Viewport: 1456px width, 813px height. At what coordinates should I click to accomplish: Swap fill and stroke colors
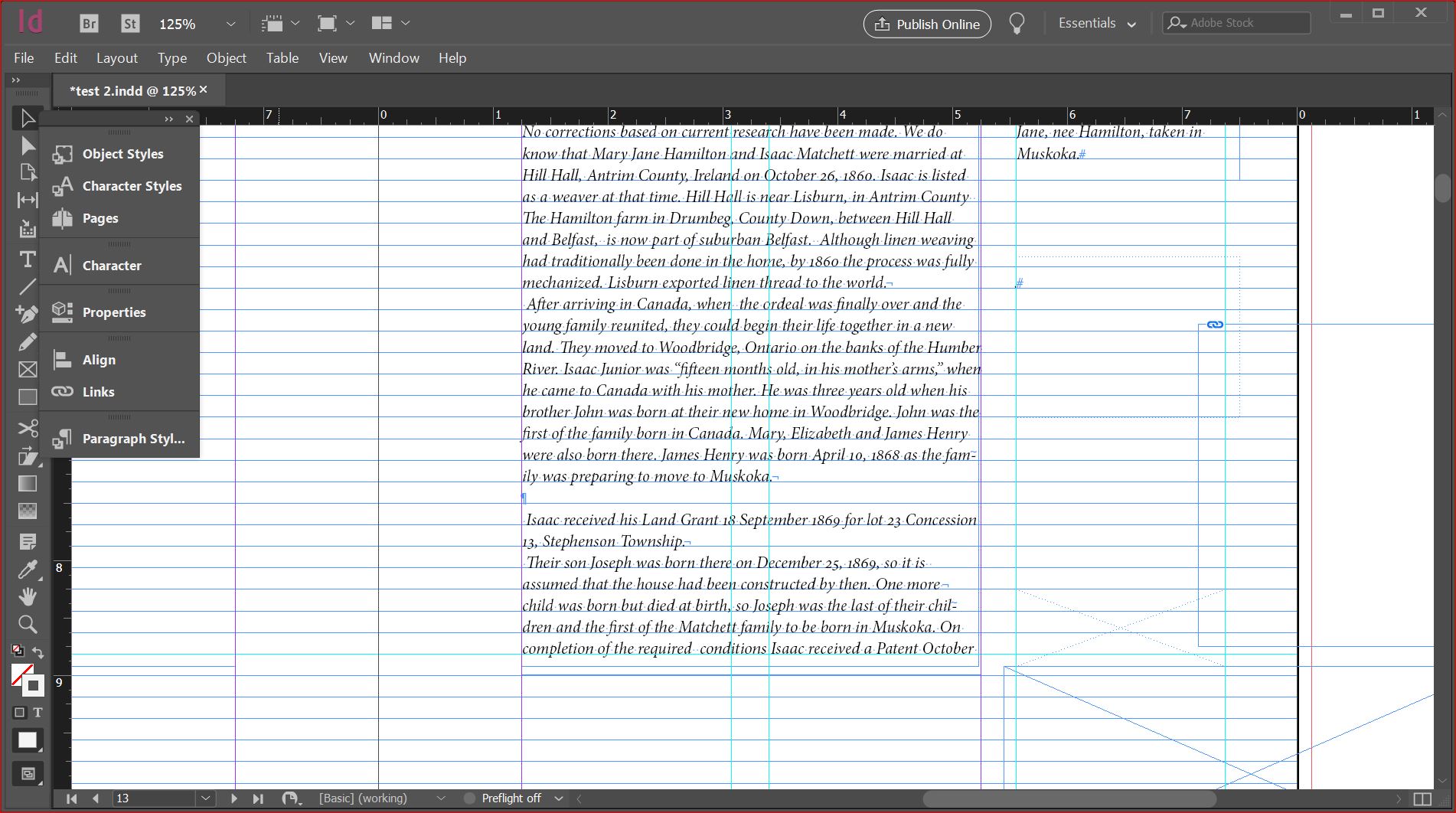tap(38, 652)
